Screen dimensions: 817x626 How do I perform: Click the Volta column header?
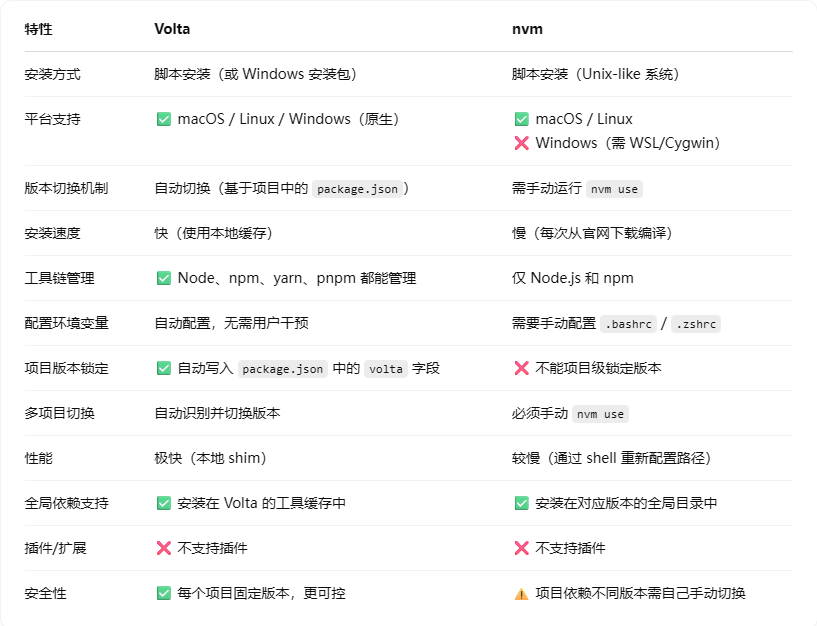172,29
